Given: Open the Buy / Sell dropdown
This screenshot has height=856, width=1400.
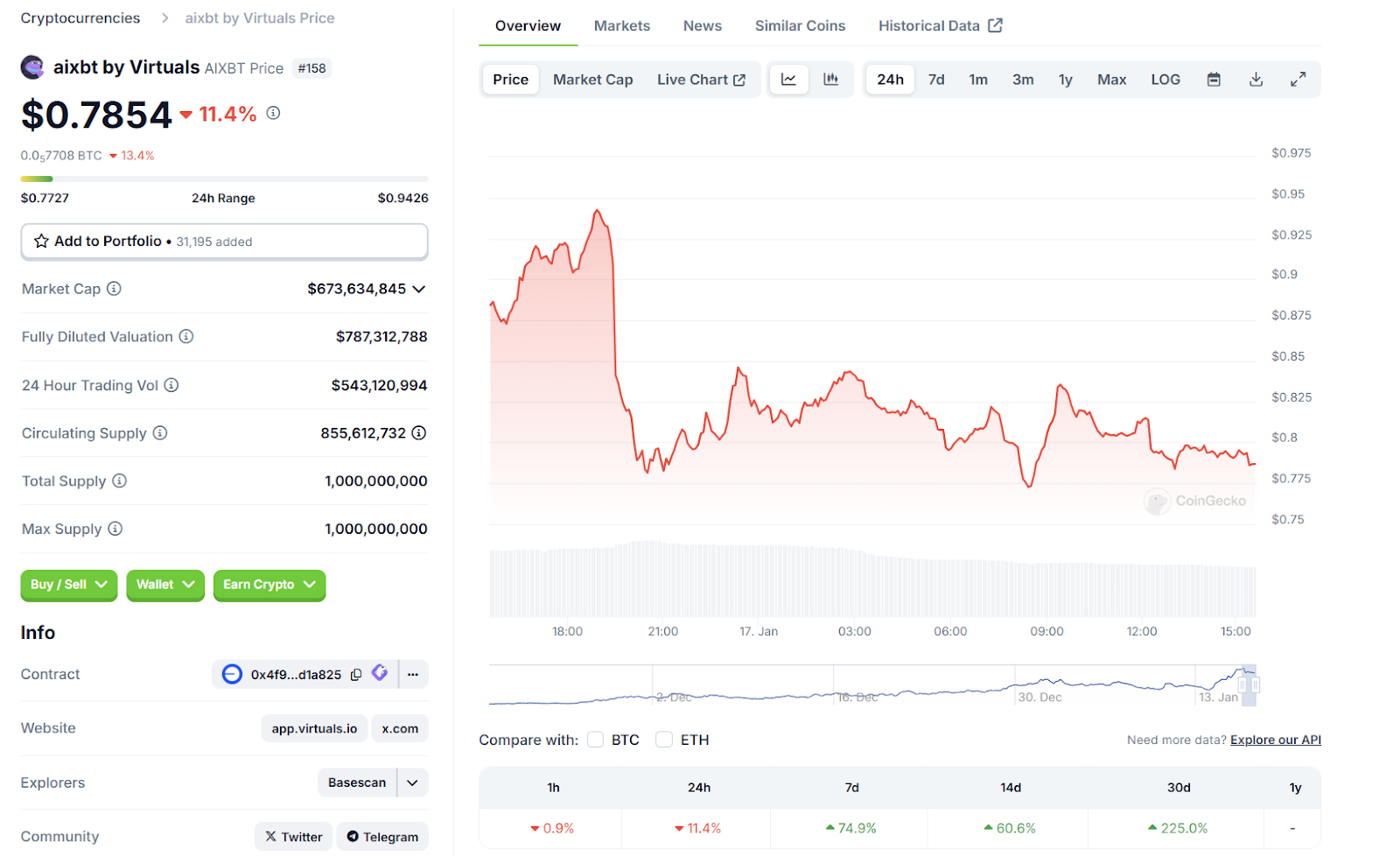Looking at the screenshot, I should coord(69,585).
